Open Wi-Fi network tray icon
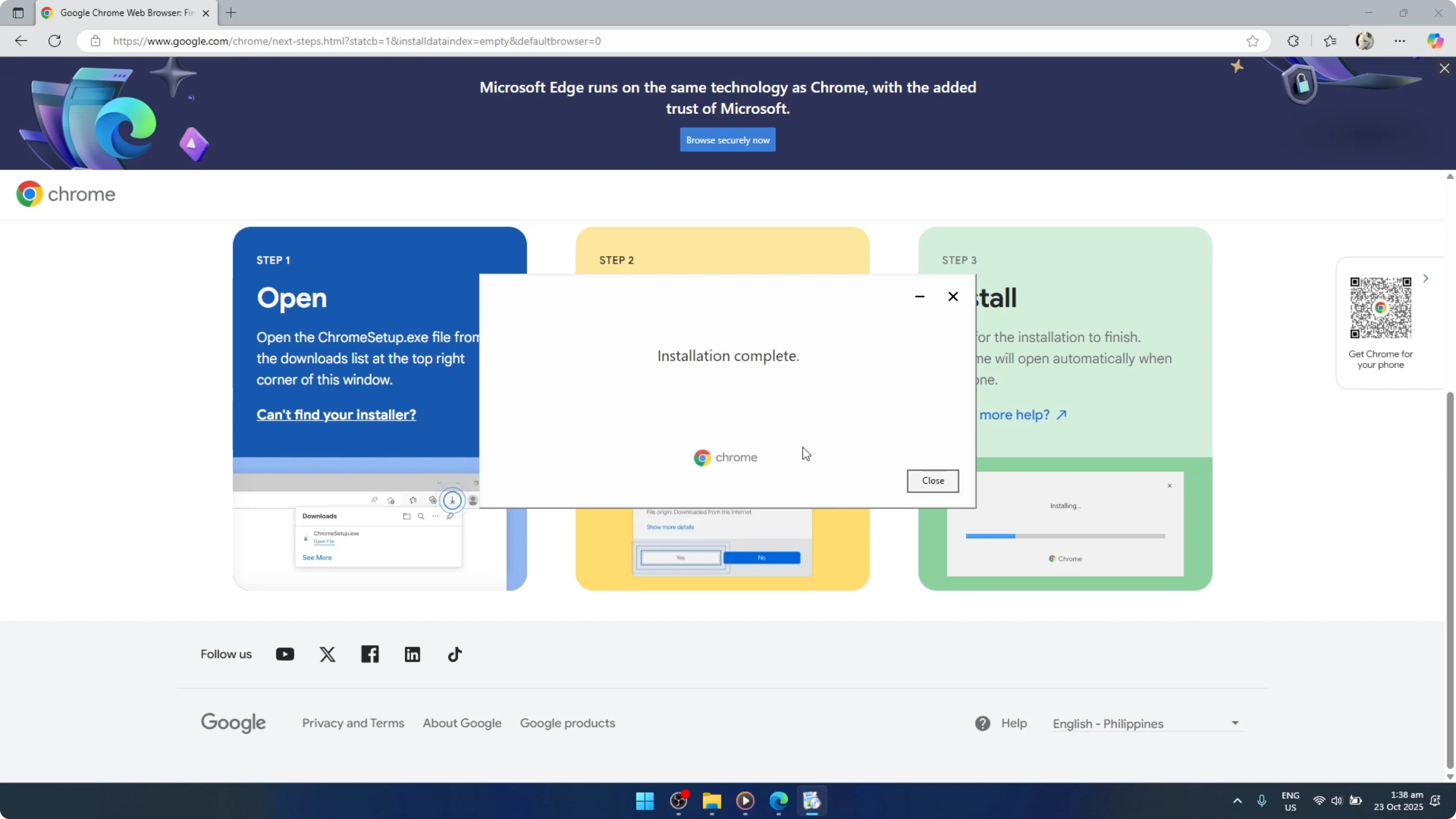The width and height of the screenshot is (1456, 819). click(1319, 800)
